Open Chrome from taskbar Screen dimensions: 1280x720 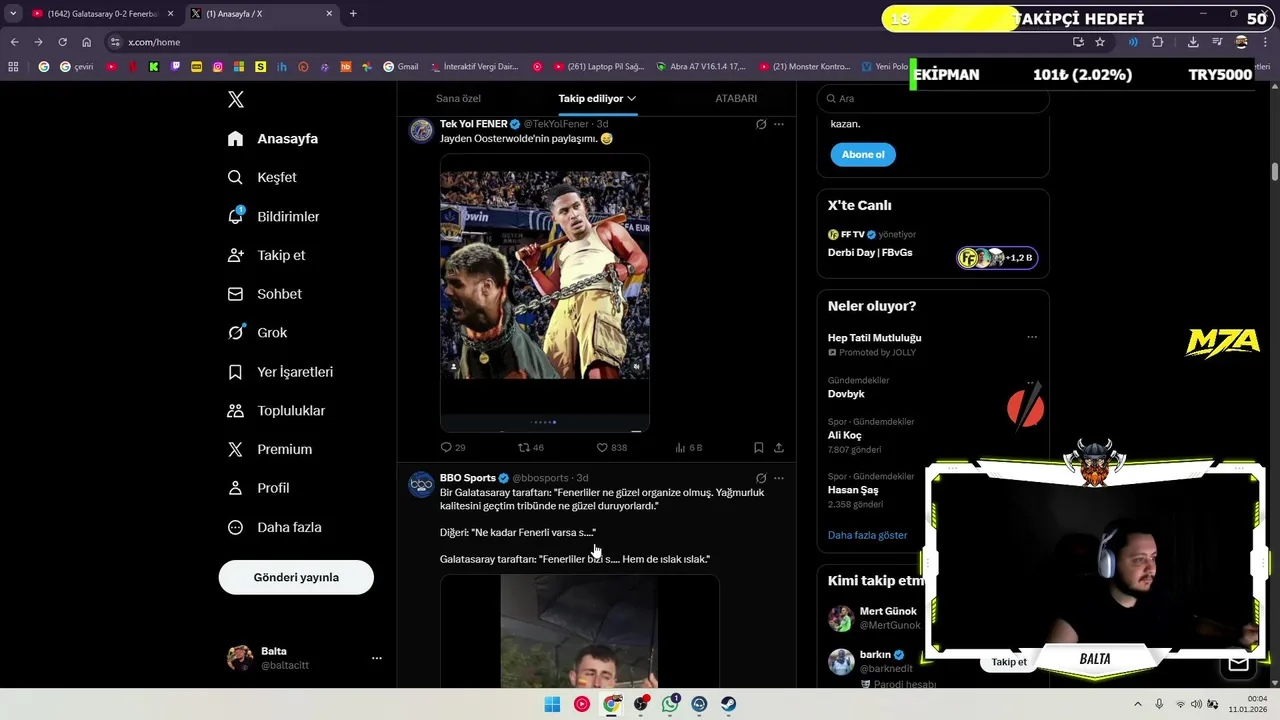(611, 704)
